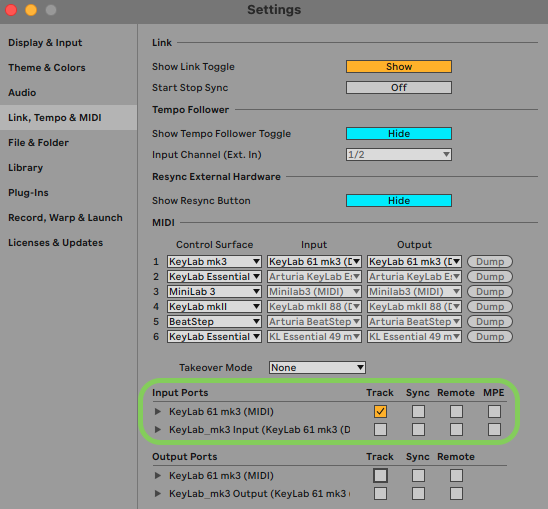This screenshot has width=548, height=509.
Task: Open Input Channel (Ext. In) 1/2 dropdown
Action: 399,155
